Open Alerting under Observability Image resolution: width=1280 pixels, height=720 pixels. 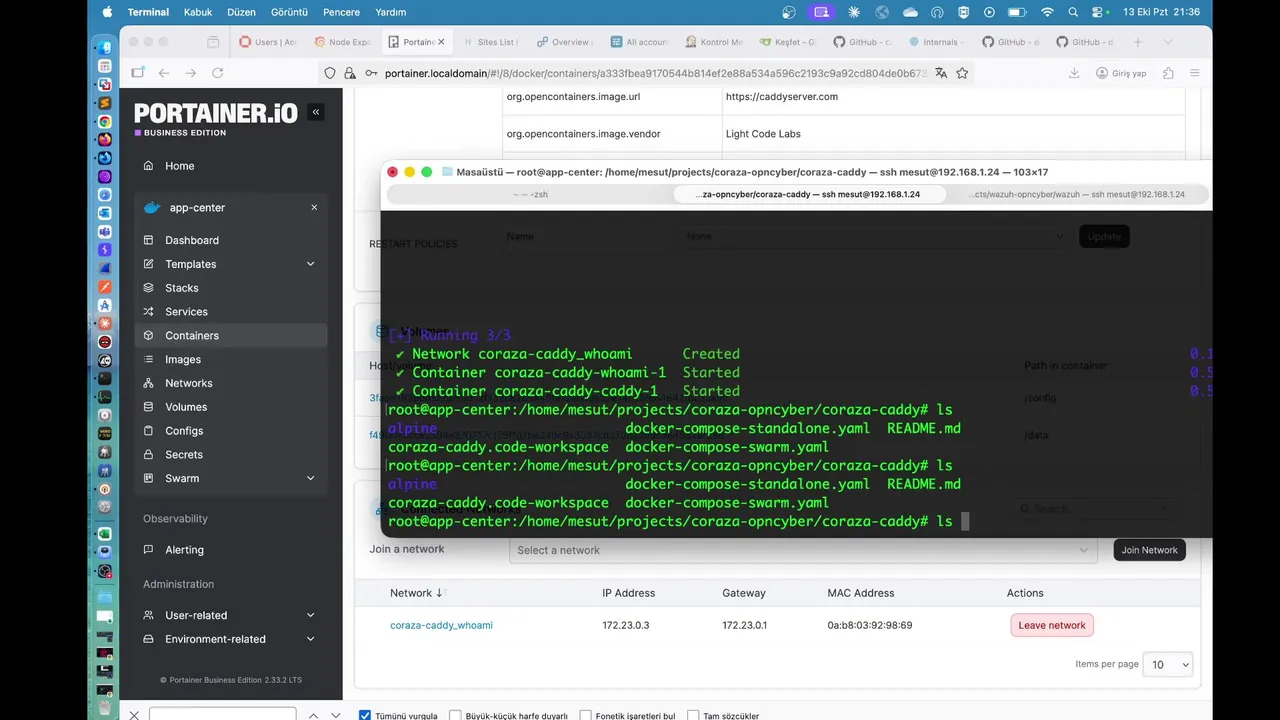(x=184, y=550)
